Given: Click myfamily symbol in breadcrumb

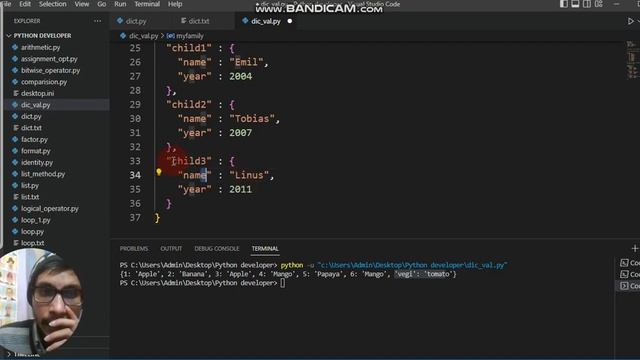Looking at the screenshot, I should tap(190, 36).
